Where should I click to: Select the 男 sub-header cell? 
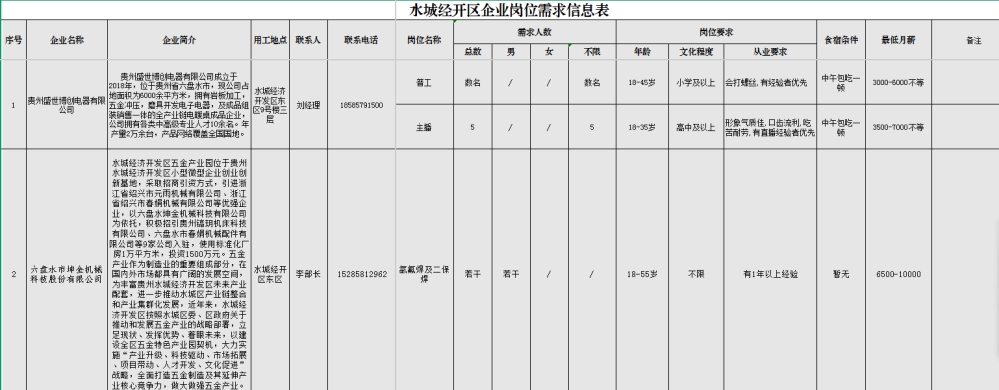point(511,52)
